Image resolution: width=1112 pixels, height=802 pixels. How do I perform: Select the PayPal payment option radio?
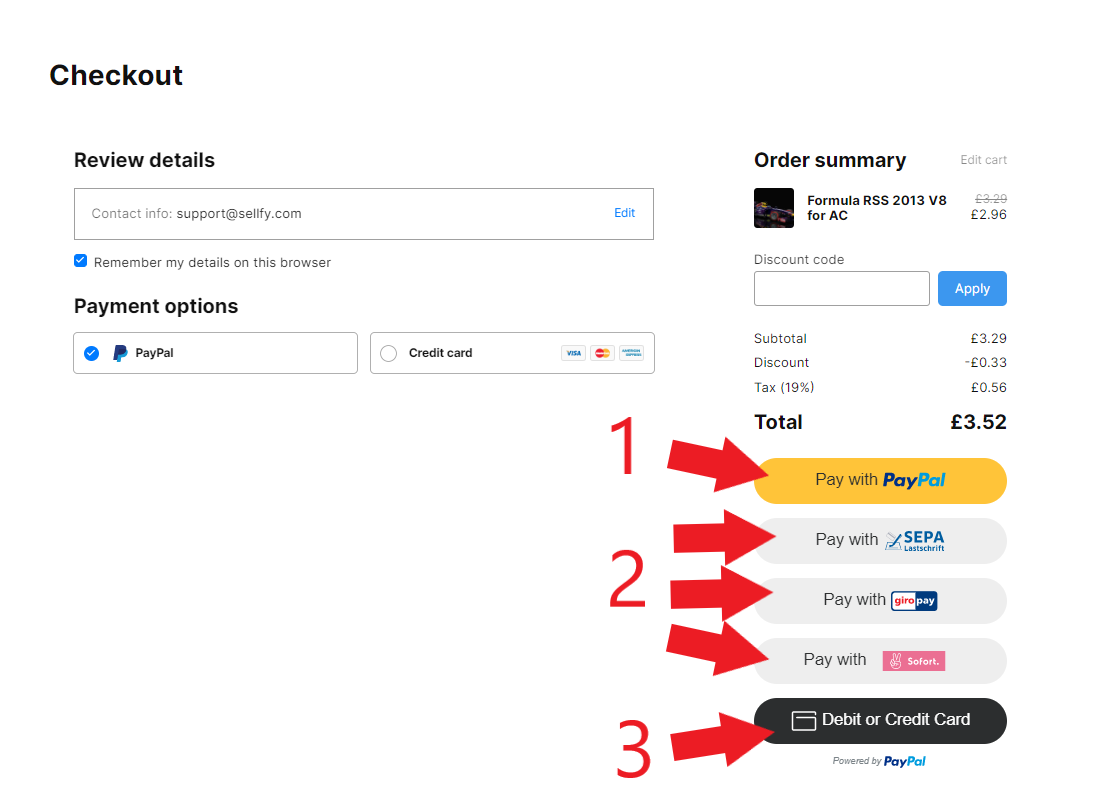(x=91, y=353)
